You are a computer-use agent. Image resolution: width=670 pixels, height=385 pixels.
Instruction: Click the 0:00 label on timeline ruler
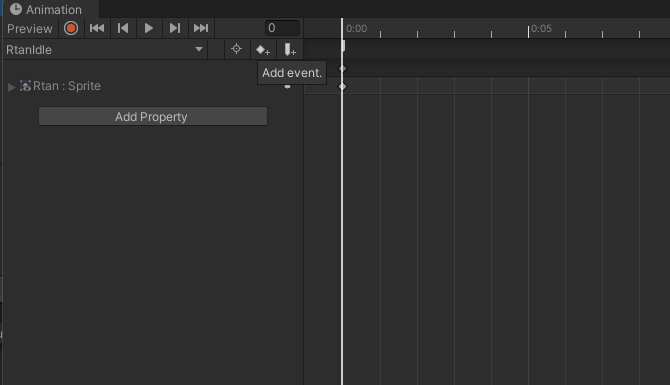coord(356,29)
